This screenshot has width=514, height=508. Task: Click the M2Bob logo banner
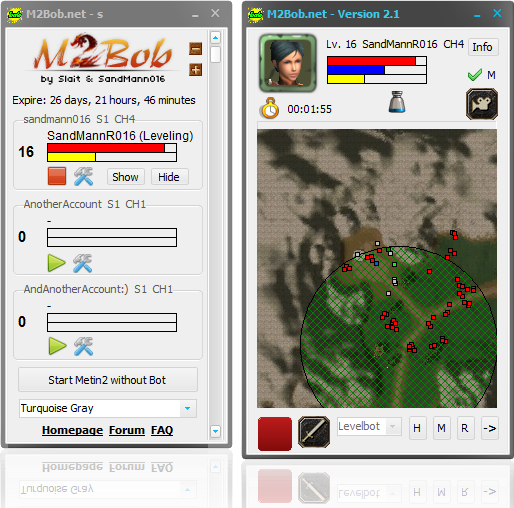[103, 58]
